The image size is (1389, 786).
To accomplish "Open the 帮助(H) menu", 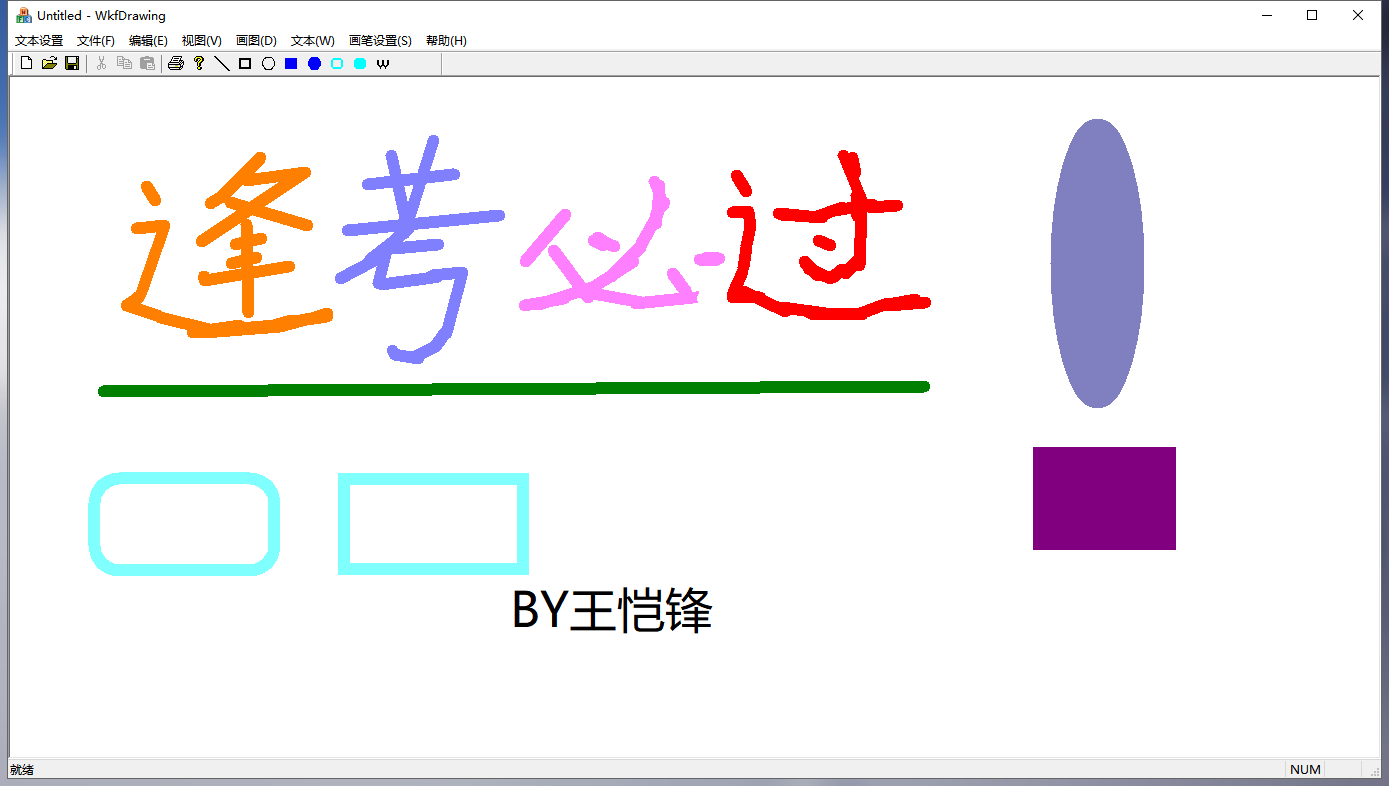I will [x=446, y=41].
